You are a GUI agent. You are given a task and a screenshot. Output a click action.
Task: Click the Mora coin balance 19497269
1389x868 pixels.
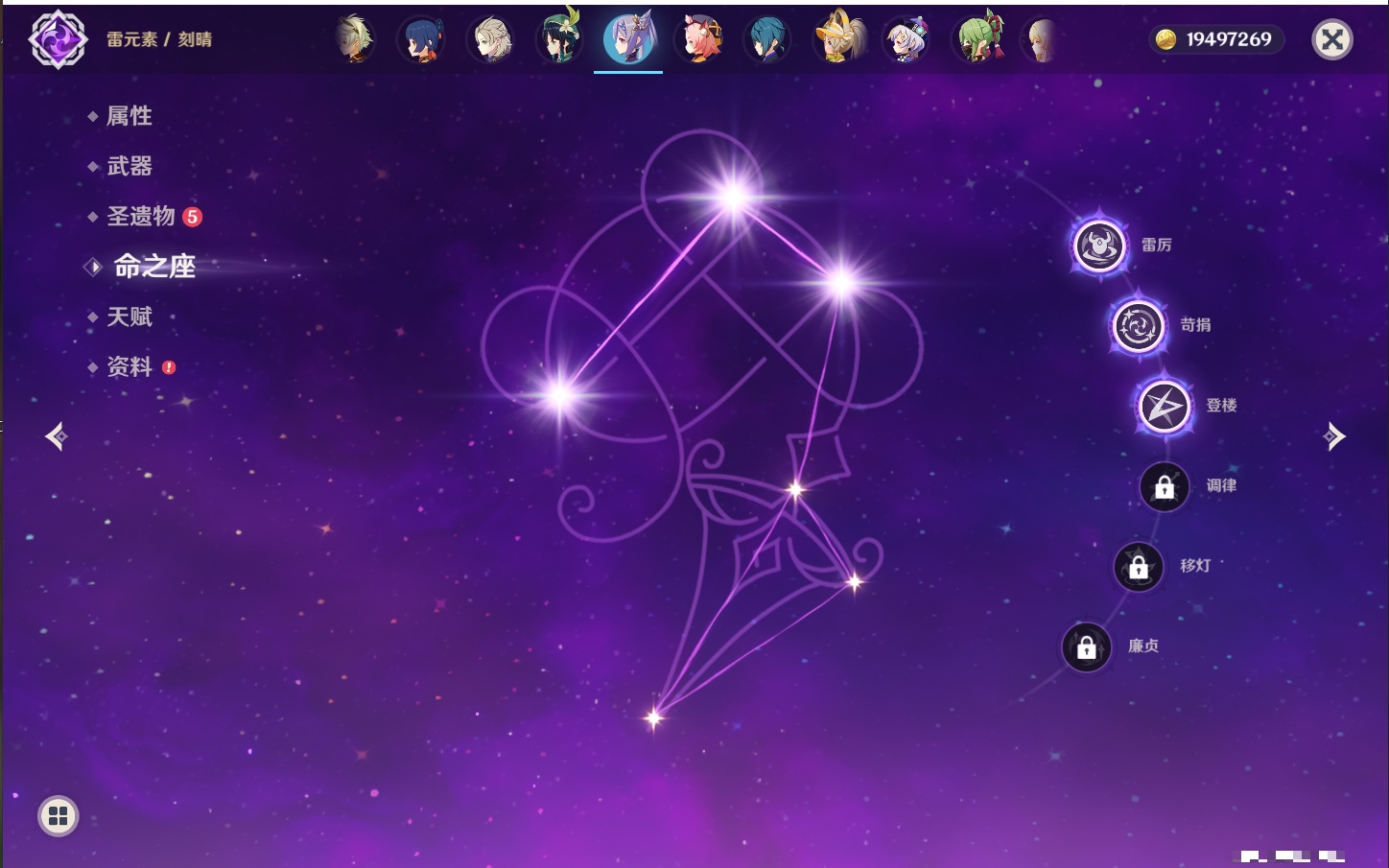(1215, 39)
